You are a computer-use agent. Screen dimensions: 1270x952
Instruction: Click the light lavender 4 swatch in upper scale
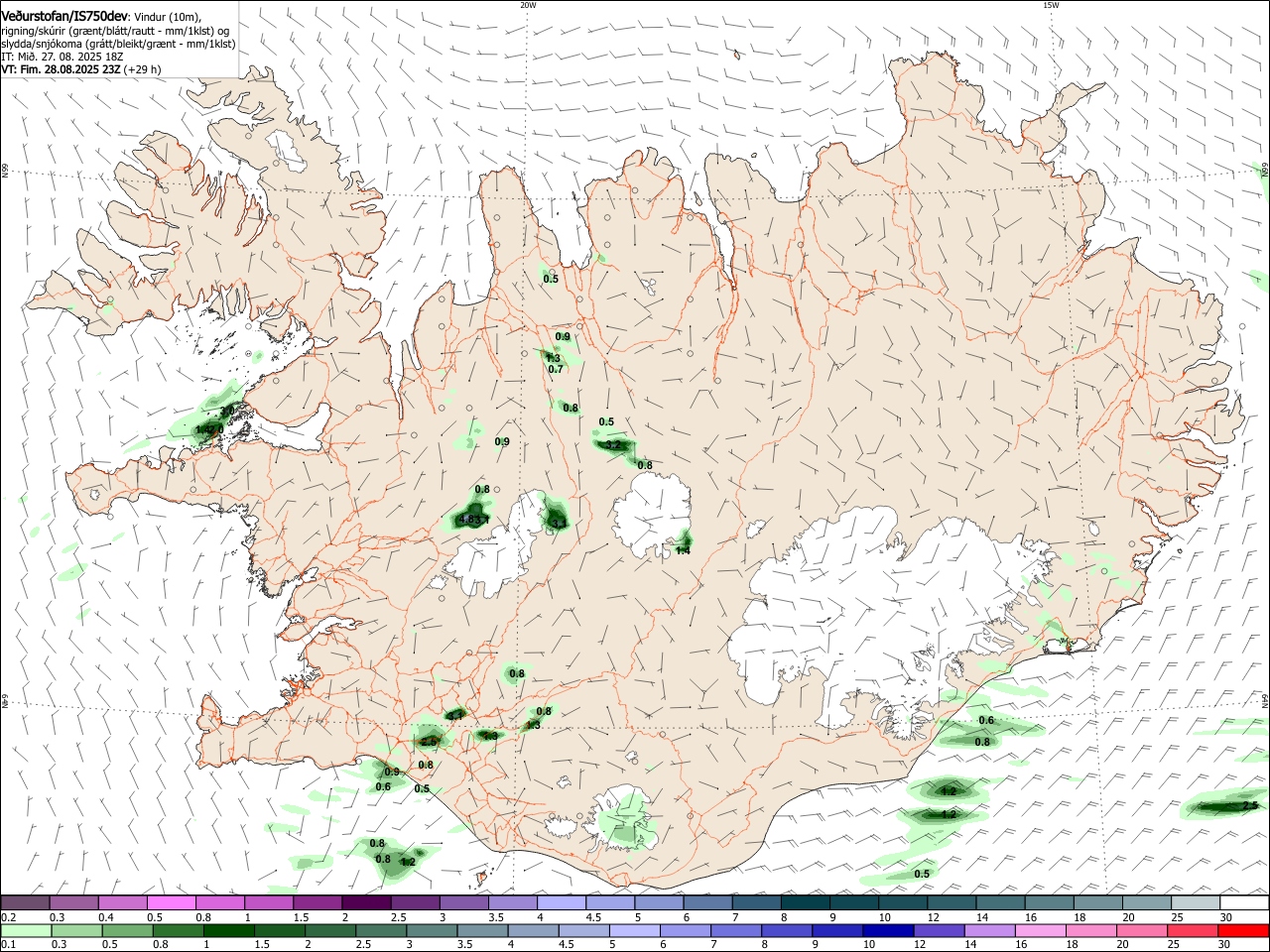pyautogui.click(x=562, y=903)
